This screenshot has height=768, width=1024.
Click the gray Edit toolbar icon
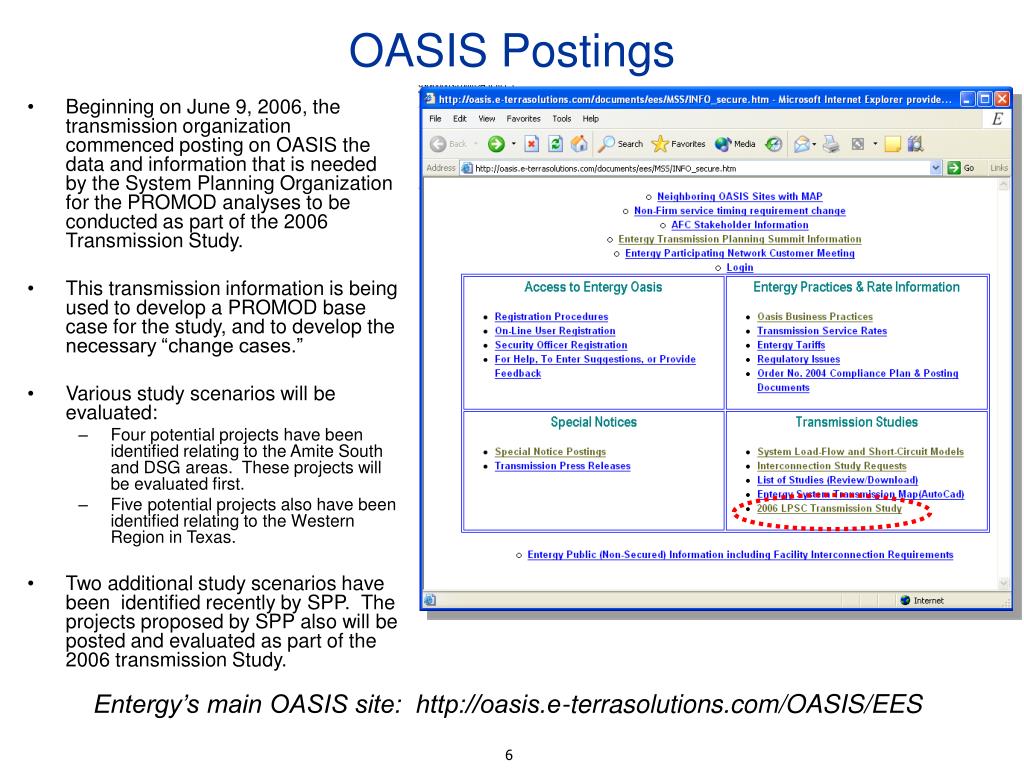(858, 144)
